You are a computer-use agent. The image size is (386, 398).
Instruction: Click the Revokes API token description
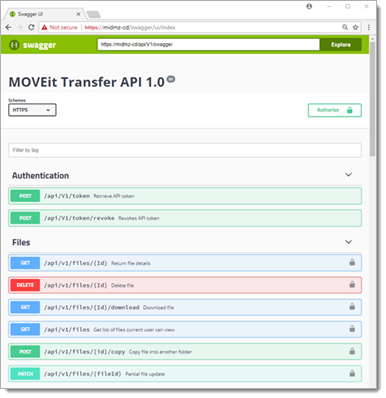coord(139,218)
